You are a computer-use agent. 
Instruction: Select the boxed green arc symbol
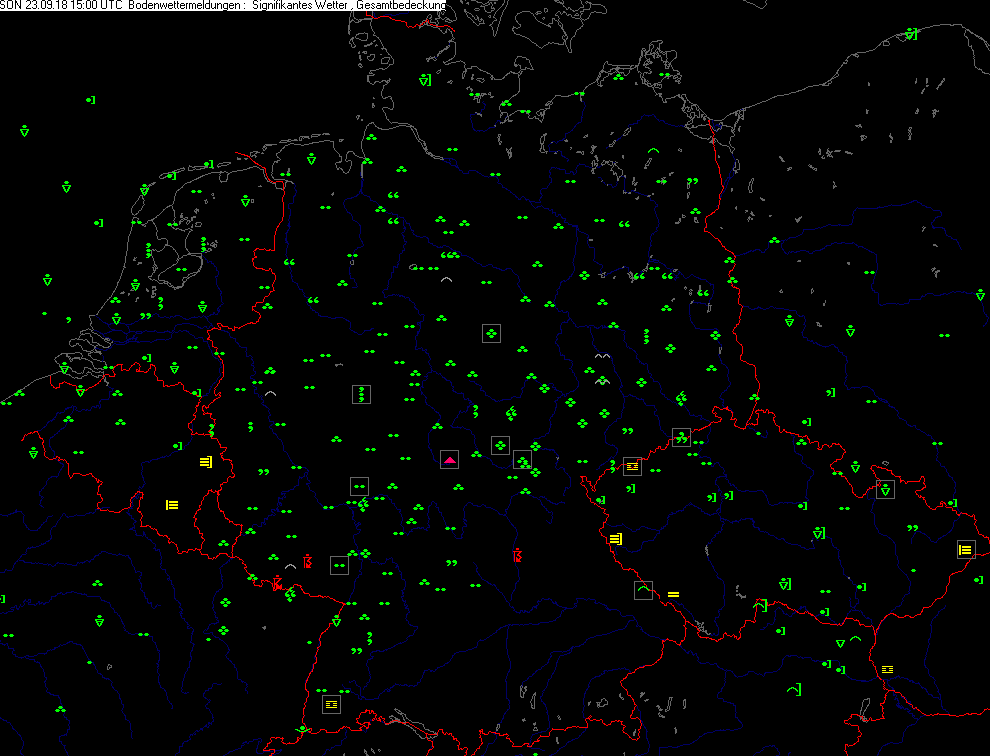[x=642, y=590]
